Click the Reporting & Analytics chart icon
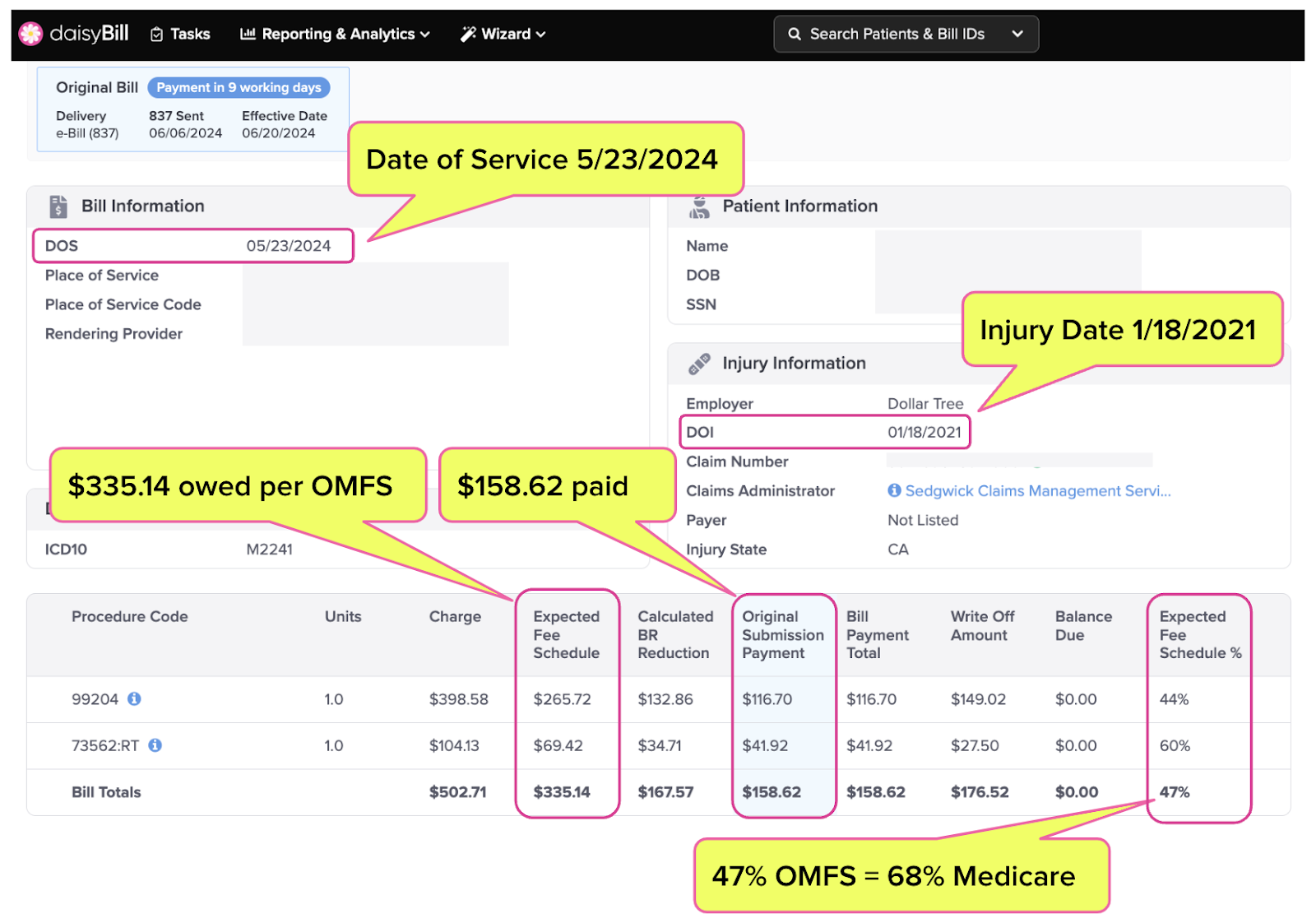 248,34
